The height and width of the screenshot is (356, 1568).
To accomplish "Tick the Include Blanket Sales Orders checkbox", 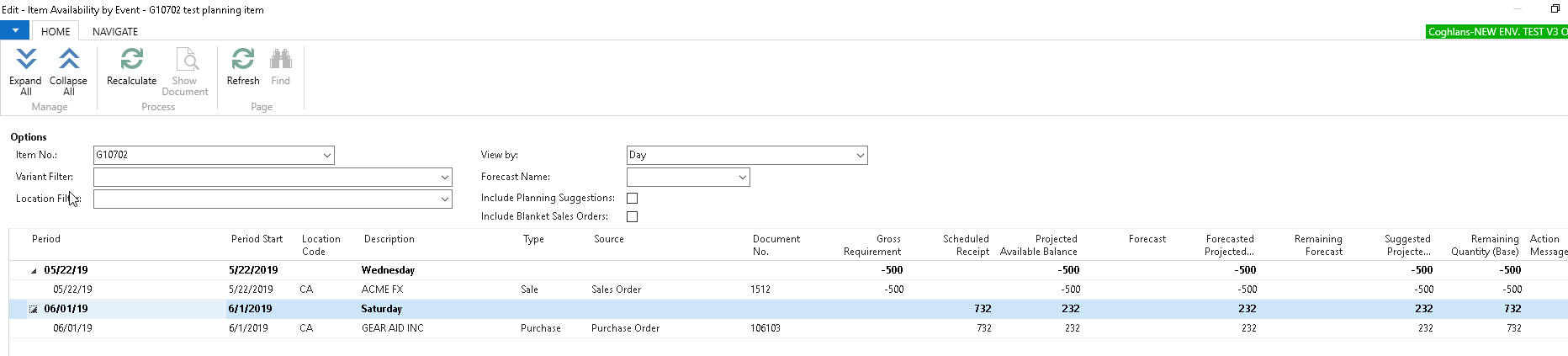I will point(633,217).
